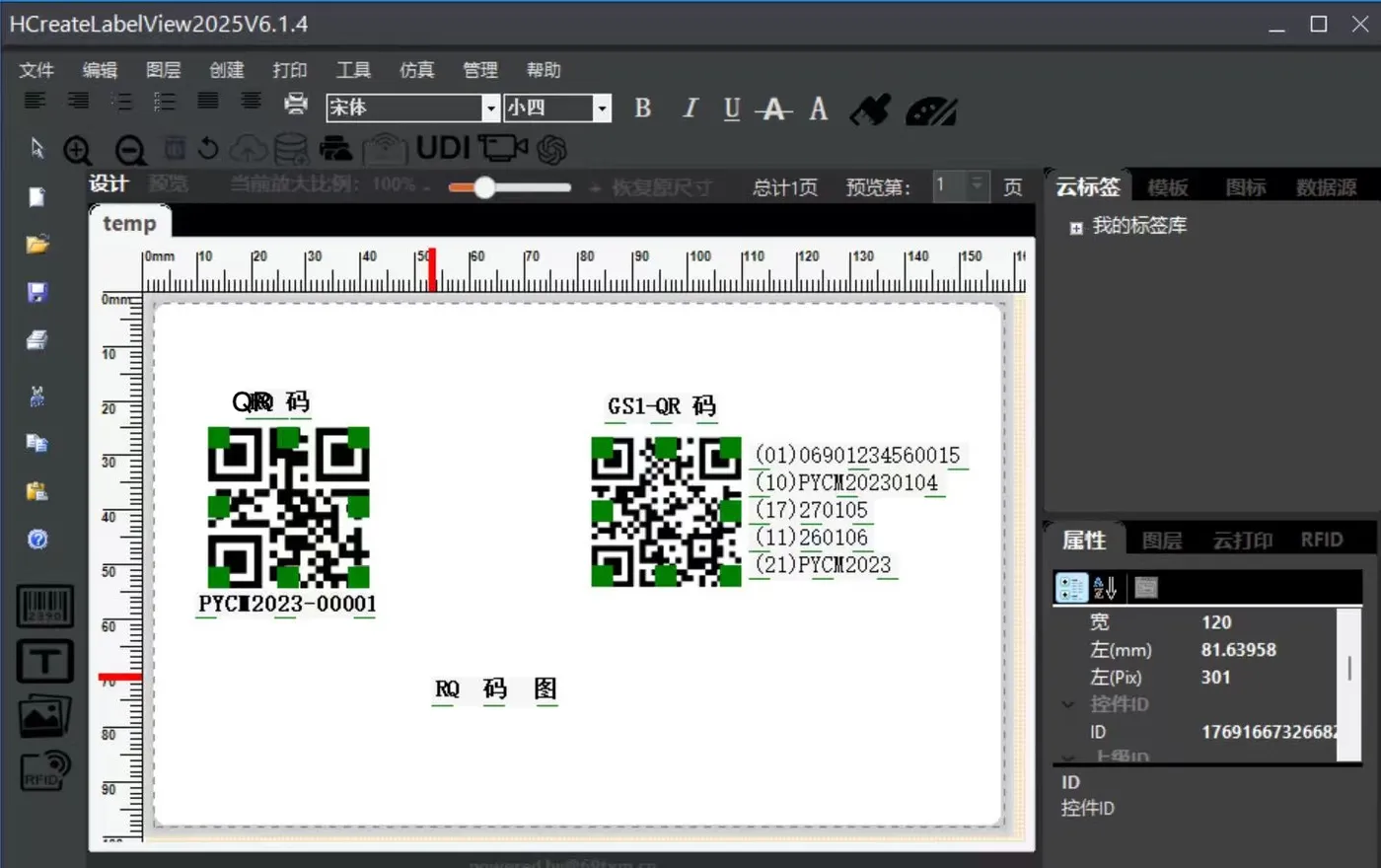
Task: Click the paste clipboard icon
Action: click(37, 491)
